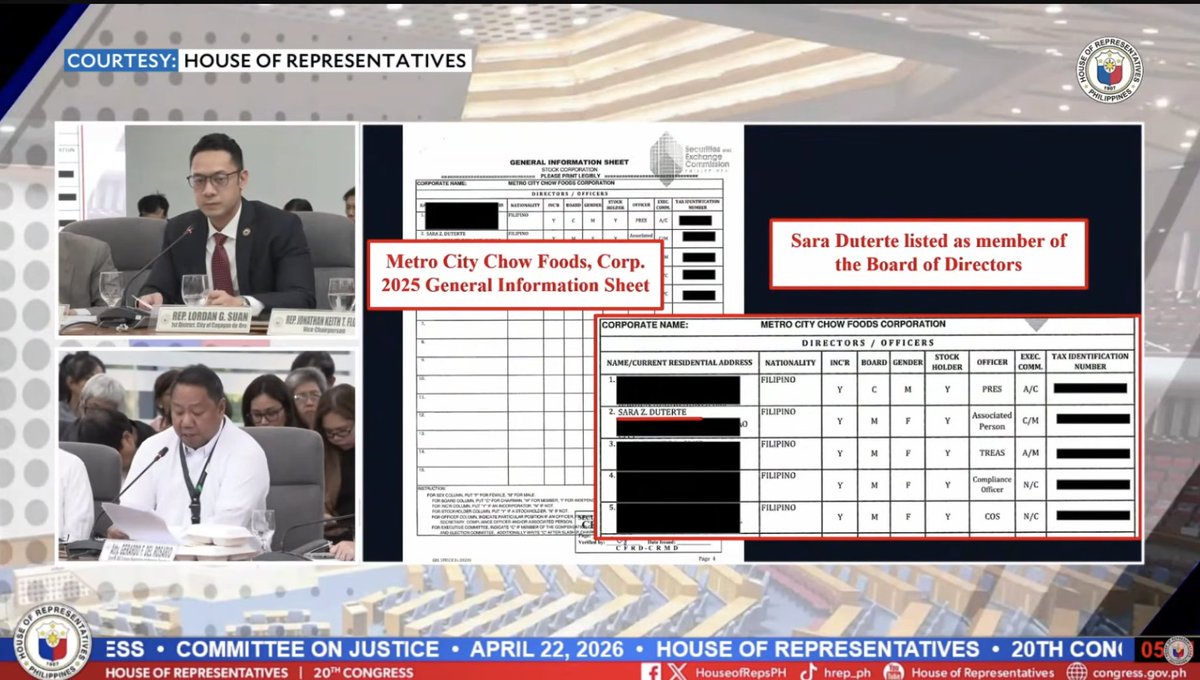The image size is (1200, 680).
Task: Click the 'C' board cell in row 1
Action: coord(874,389)
